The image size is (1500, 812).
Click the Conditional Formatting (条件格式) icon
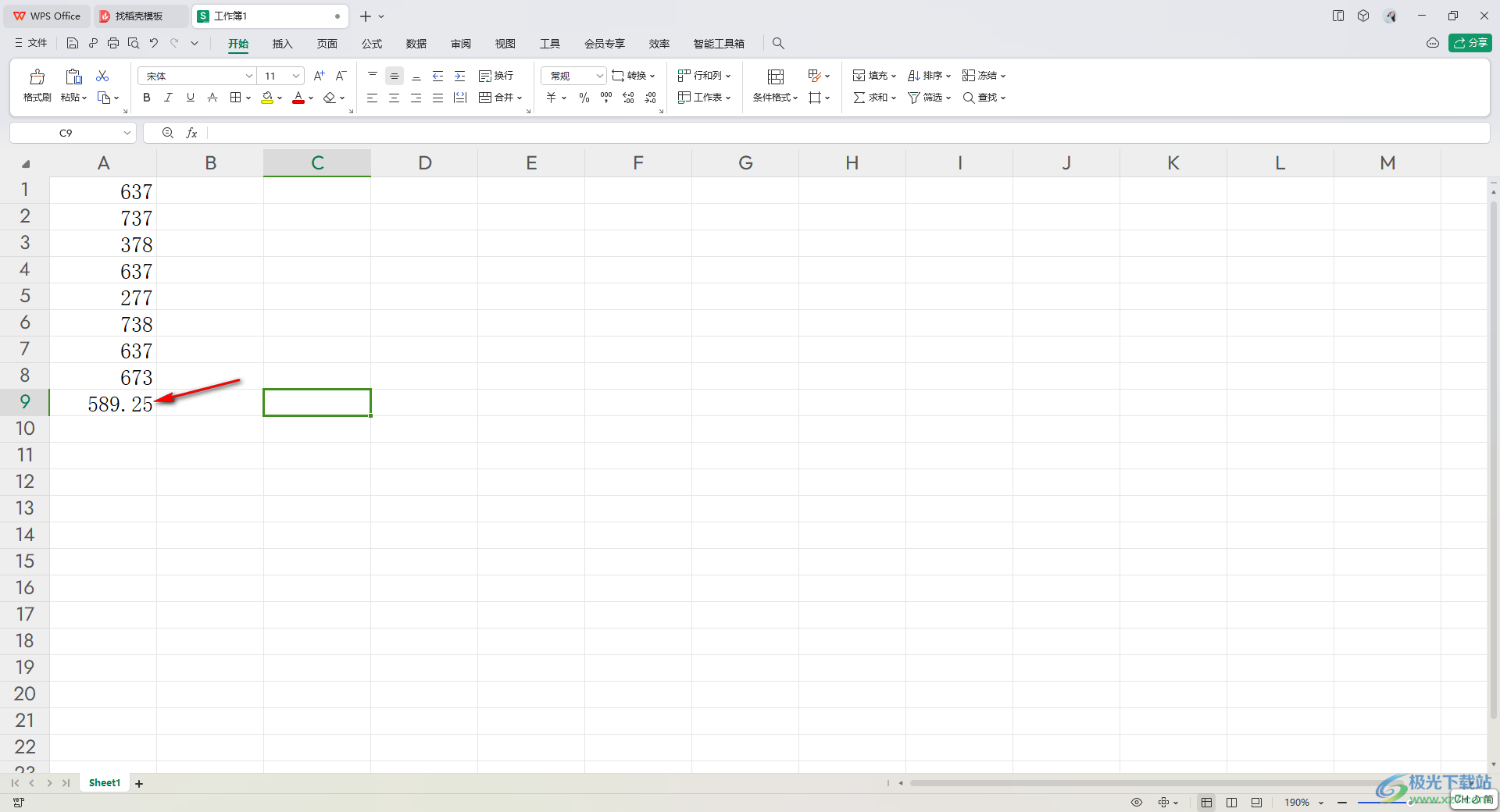[x=776, y=77]
